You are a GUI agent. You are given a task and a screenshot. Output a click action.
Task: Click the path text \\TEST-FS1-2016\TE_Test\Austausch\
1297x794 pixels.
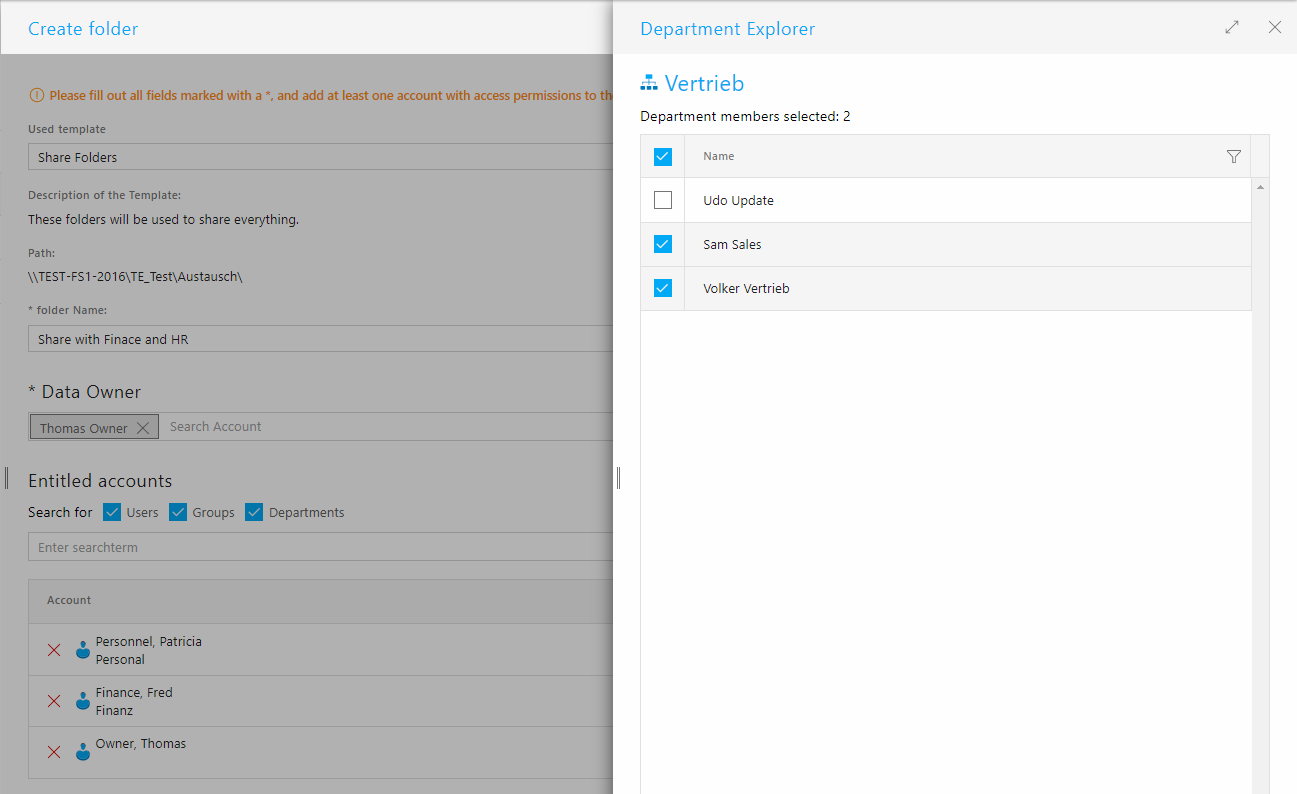click(135, 276)
